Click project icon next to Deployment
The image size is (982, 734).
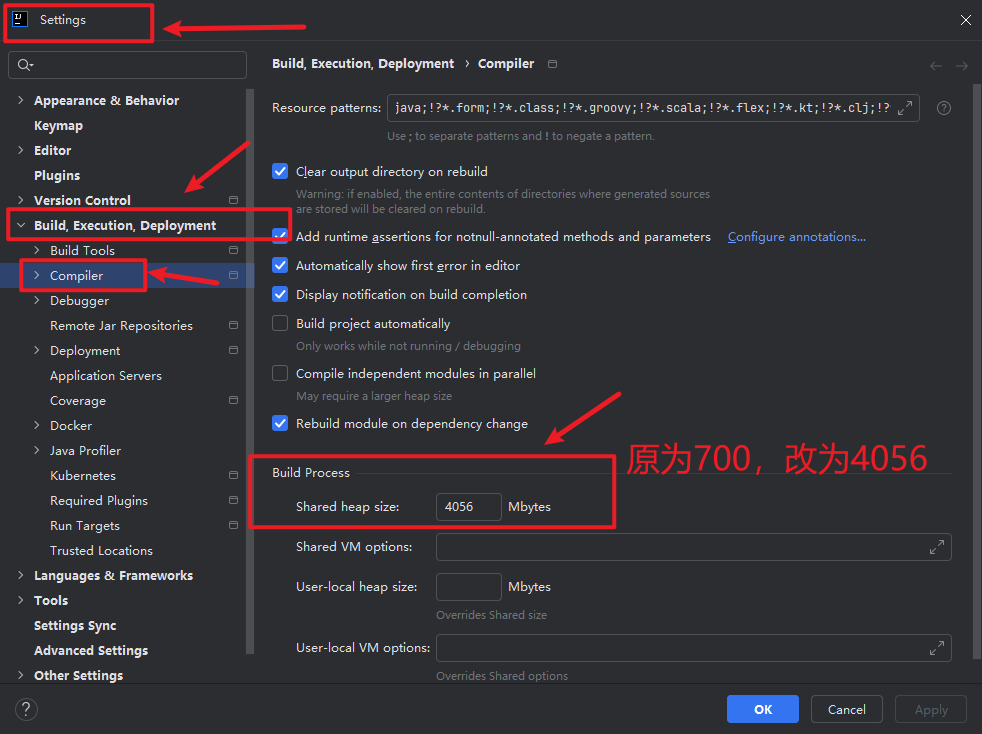pyautogui.click(x=234, y=350)
